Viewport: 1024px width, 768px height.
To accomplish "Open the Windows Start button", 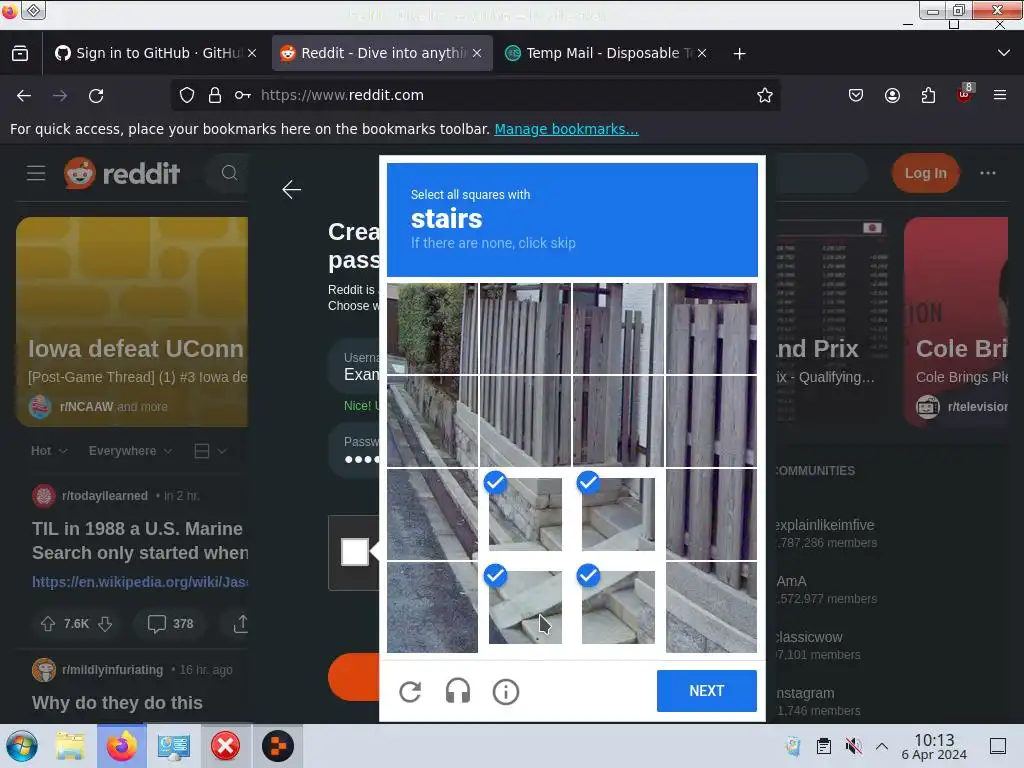I will pos(22,746).
